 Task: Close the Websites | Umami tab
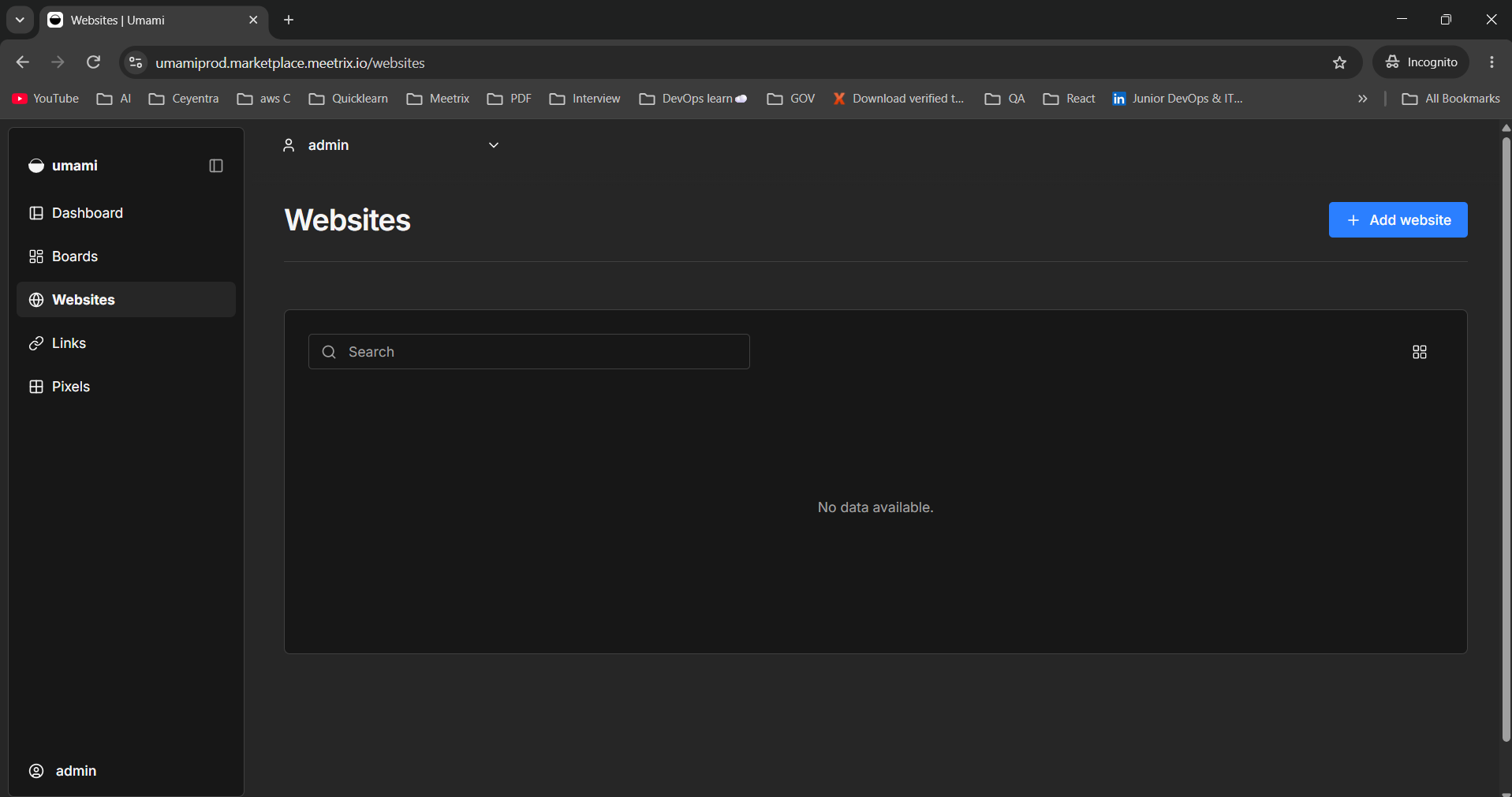click(253, 20)
